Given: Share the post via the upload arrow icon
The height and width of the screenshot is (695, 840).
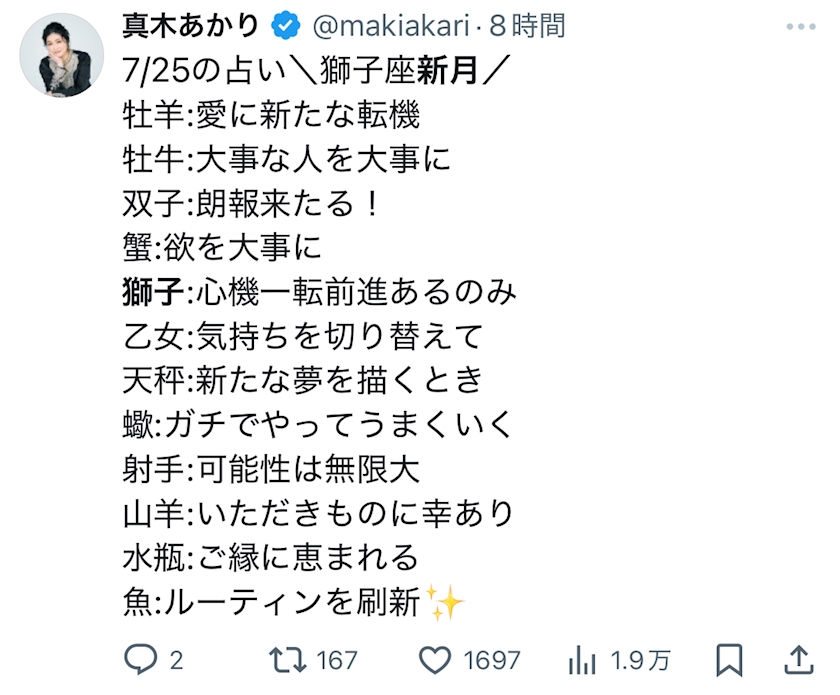Looking at the screenshot, I should [x=799, y=660].
